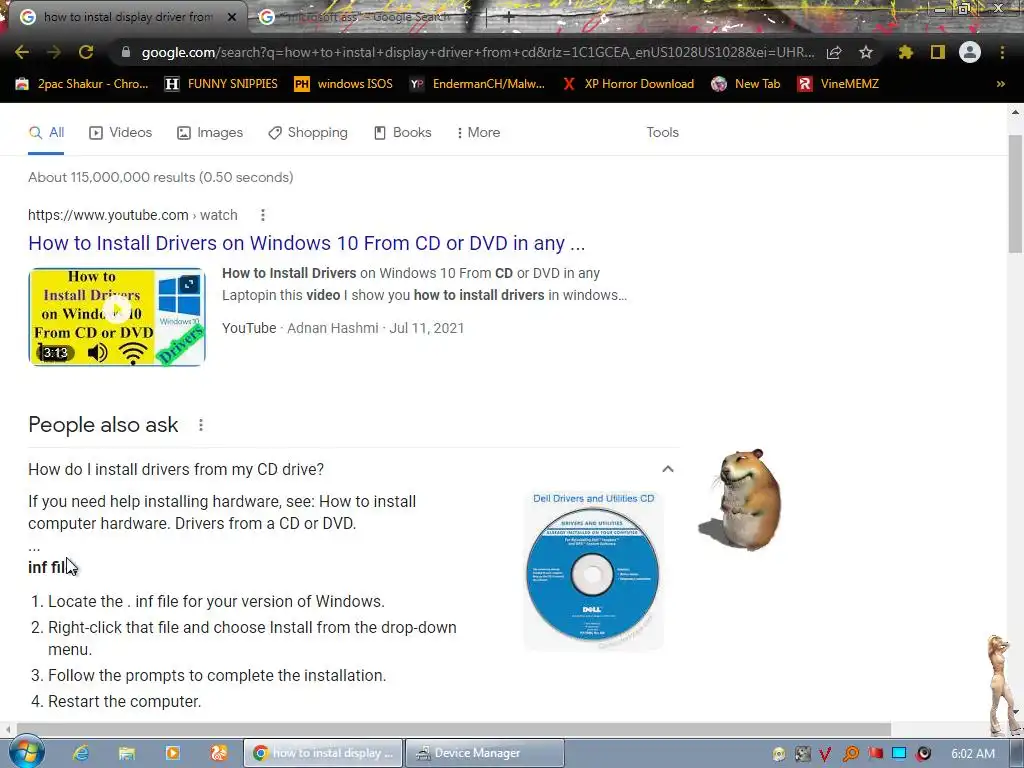Screen dimensions: 1024x768
Task: Switch to Books search results
Action: 402,133
